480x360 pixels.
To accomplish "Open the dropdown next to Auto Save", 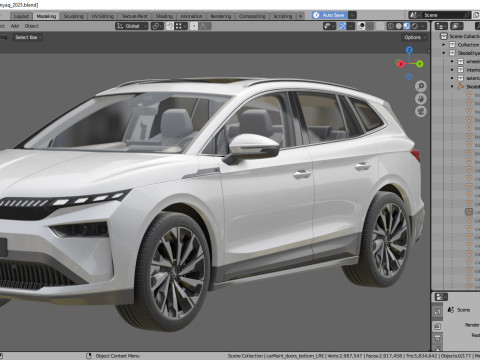I will click(352, 15).
